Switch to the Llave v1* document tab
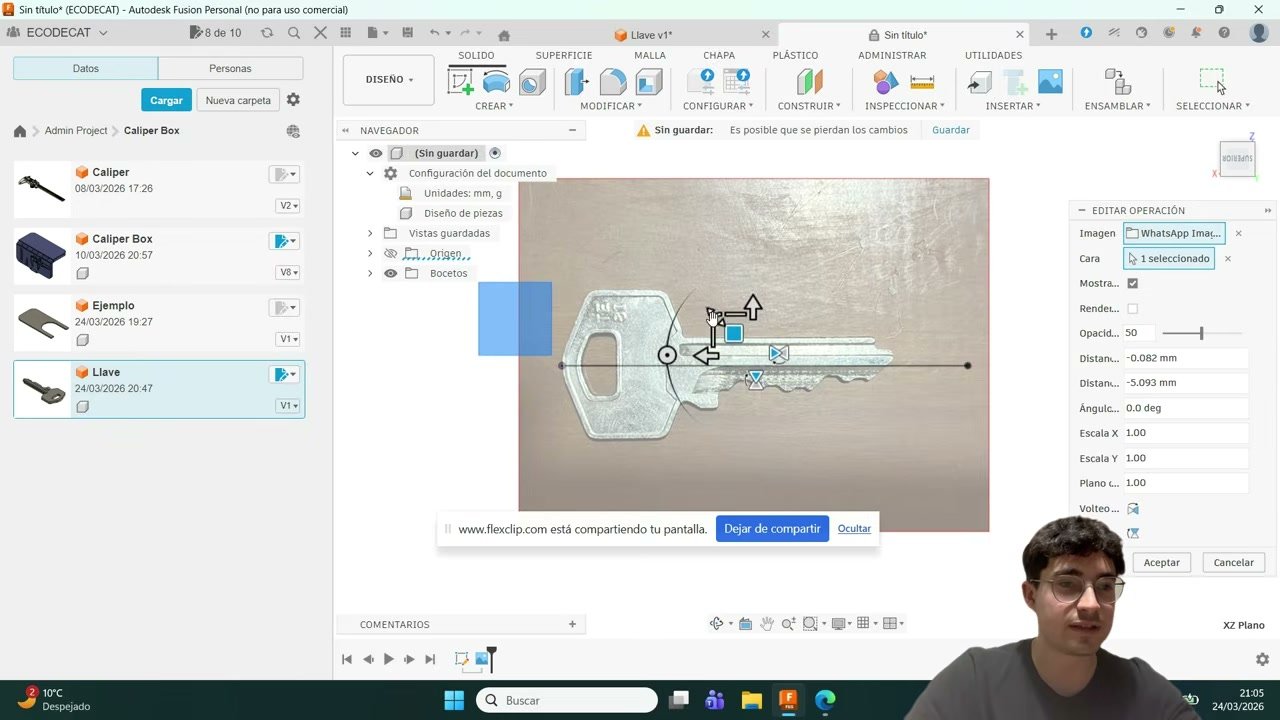 (x=651, y=35)
